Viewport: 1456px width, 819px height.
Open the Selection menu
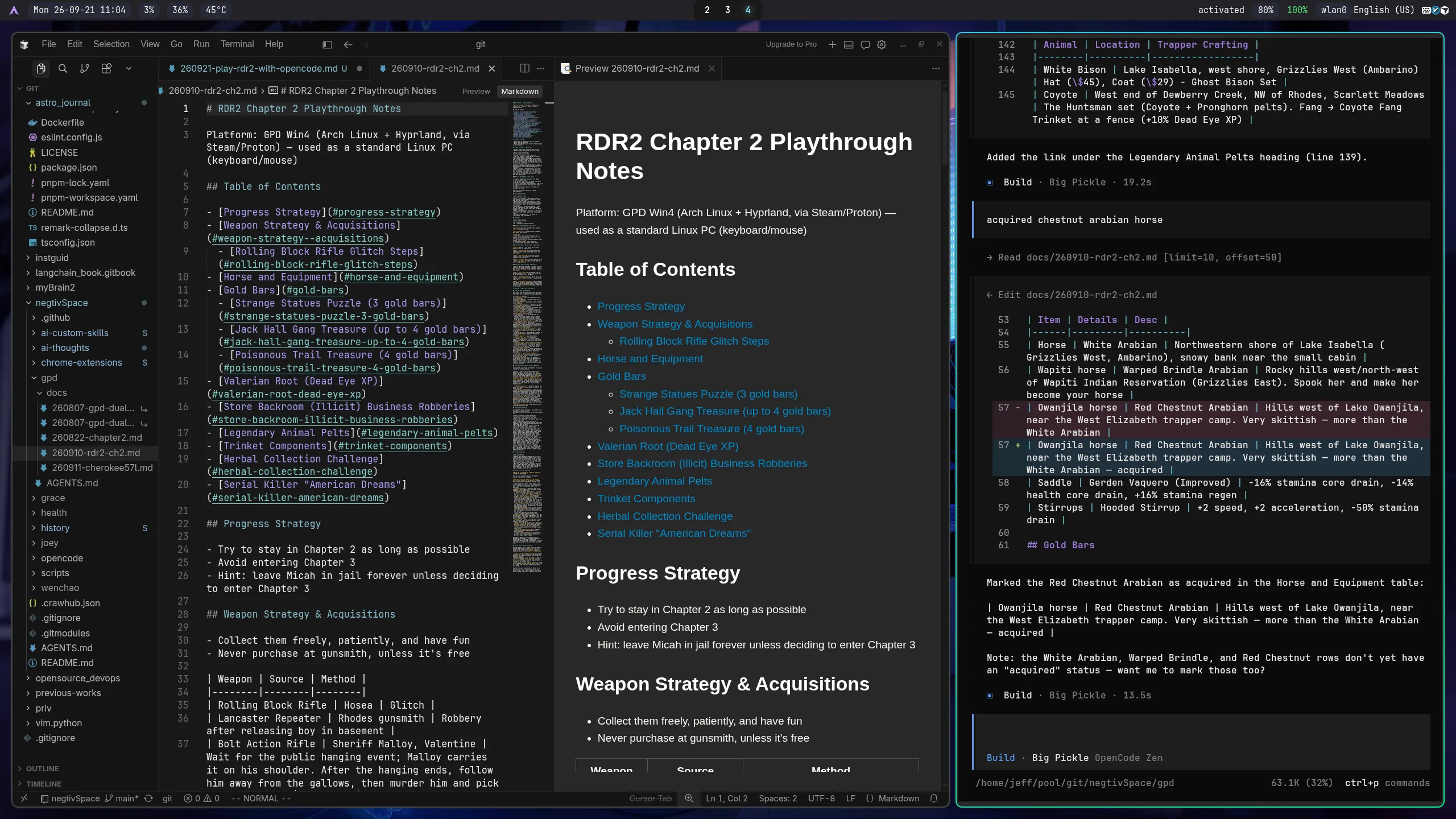(111, 44)
